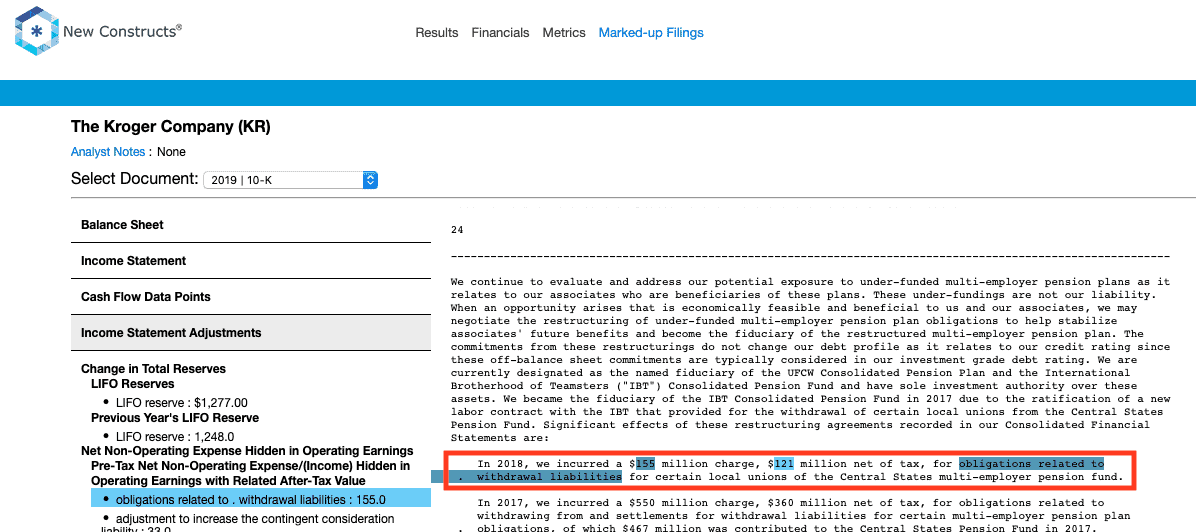Expand the Income Statement section

tap(251, 261)
